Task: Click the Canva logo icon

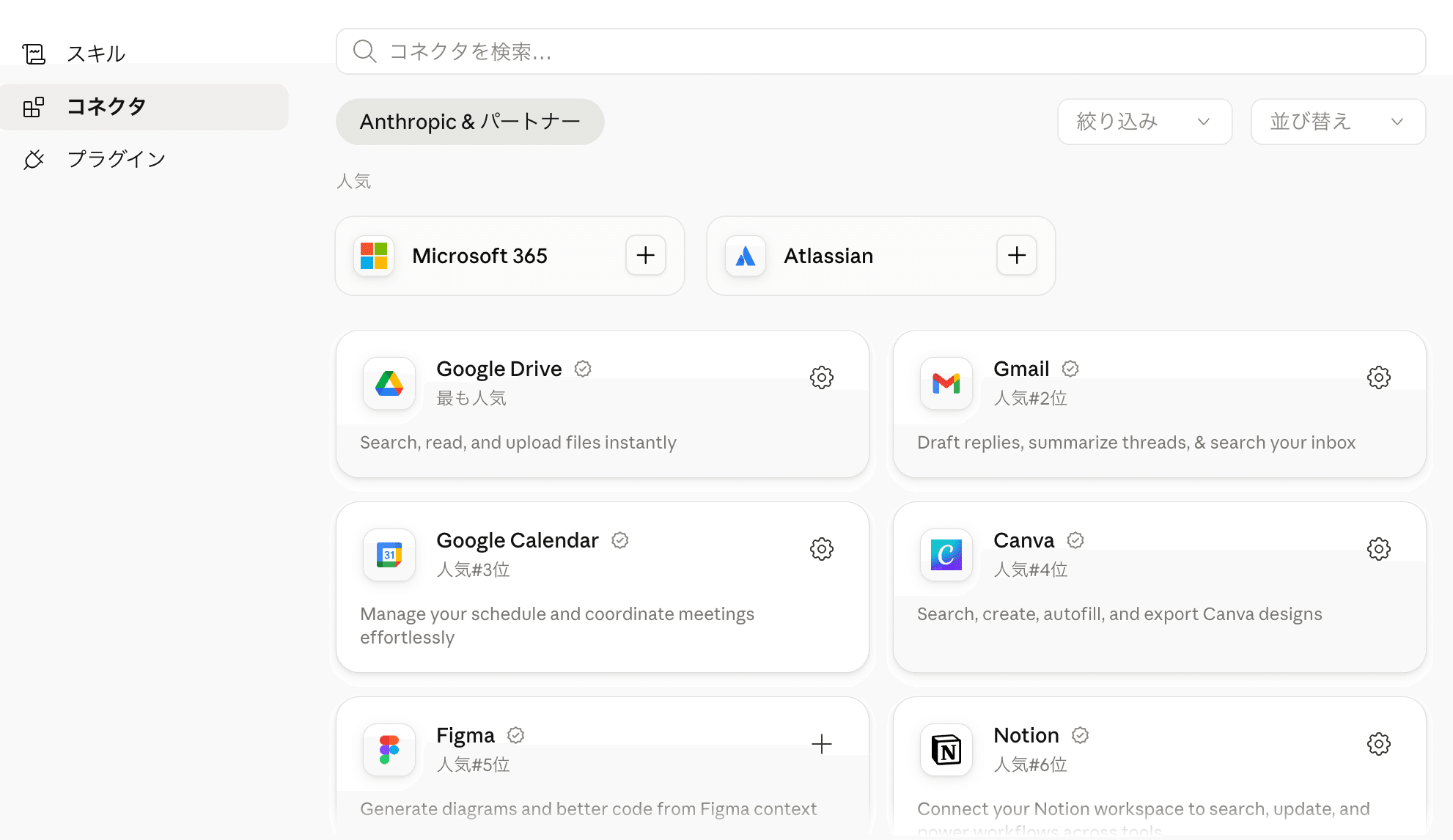Action: point(946,555)
